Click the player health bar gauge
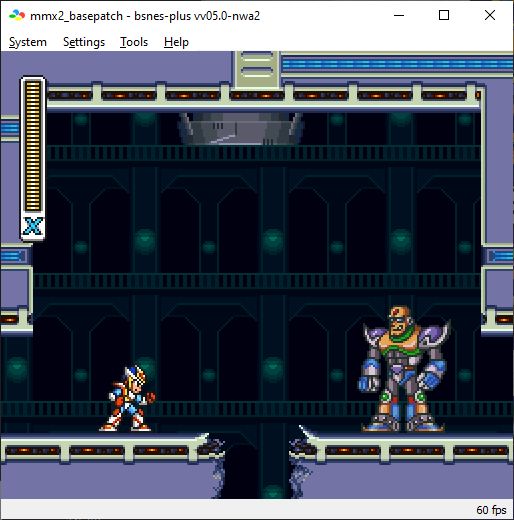Image resolution: width=514 pixels, height=520 pixels. pos(33,146)
